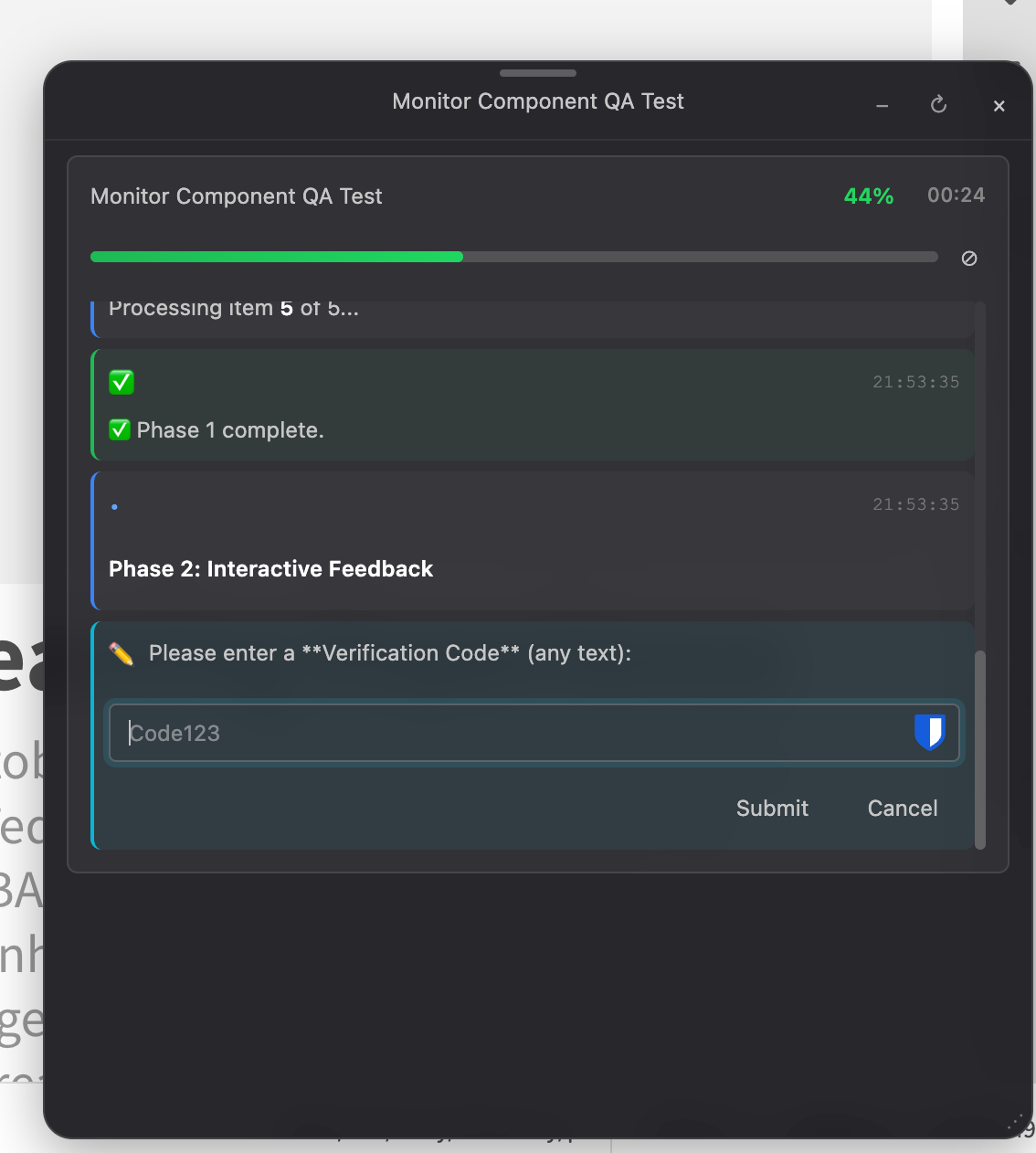Click the circle-slash stop icon beside the progress bar
The width and height of the screenshot is (1036, 1153).
click(x=969, y=259)
